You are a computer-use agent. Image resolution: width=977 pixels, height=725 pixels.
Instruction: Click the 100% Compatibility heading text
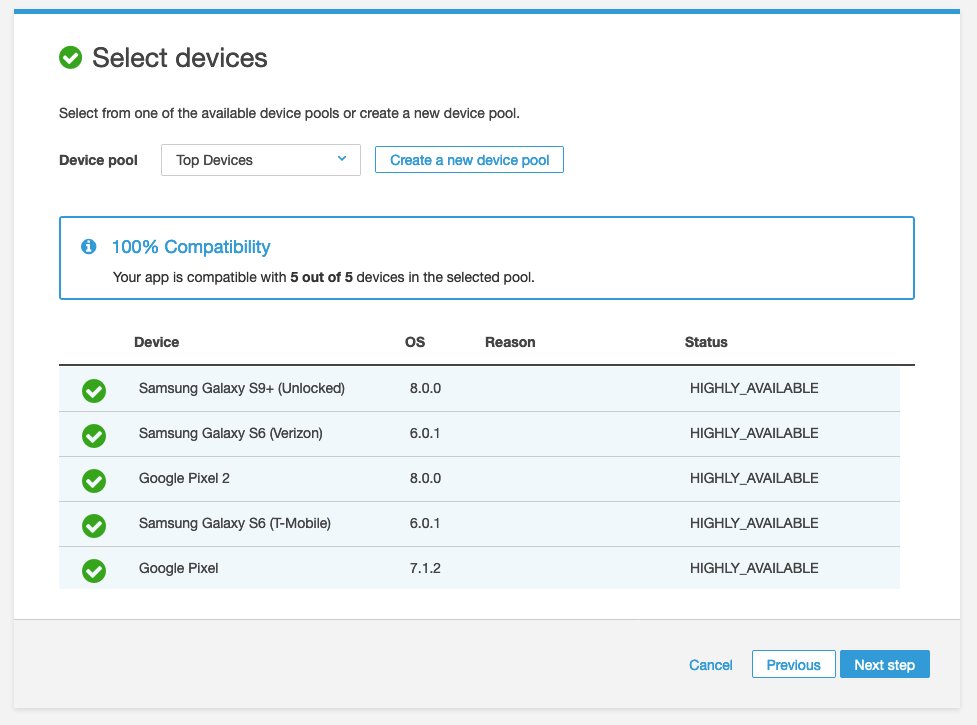[191, 247]
